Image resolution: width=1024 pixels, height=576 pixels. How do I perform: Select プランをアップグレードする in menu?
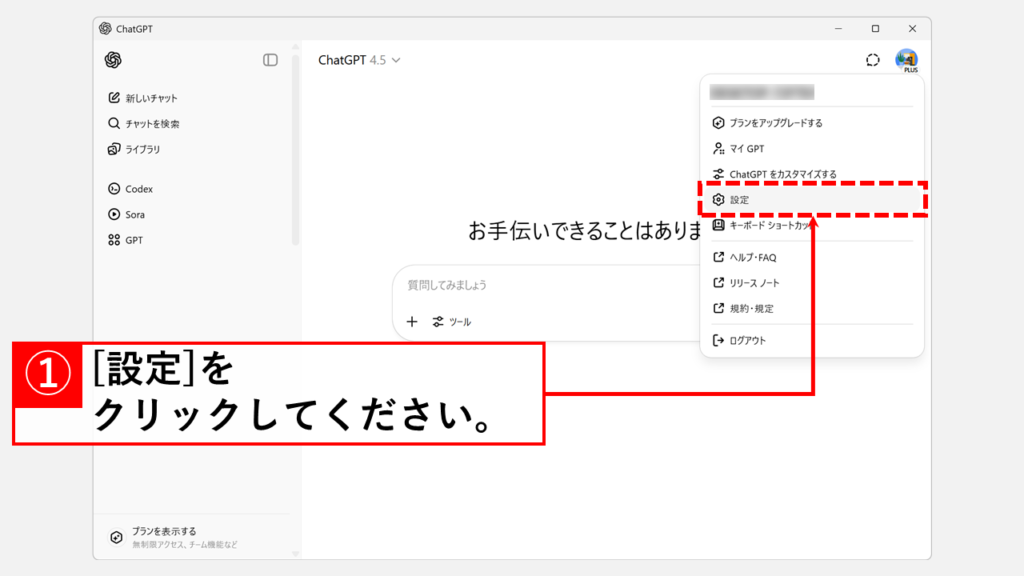tap(775, 123)
